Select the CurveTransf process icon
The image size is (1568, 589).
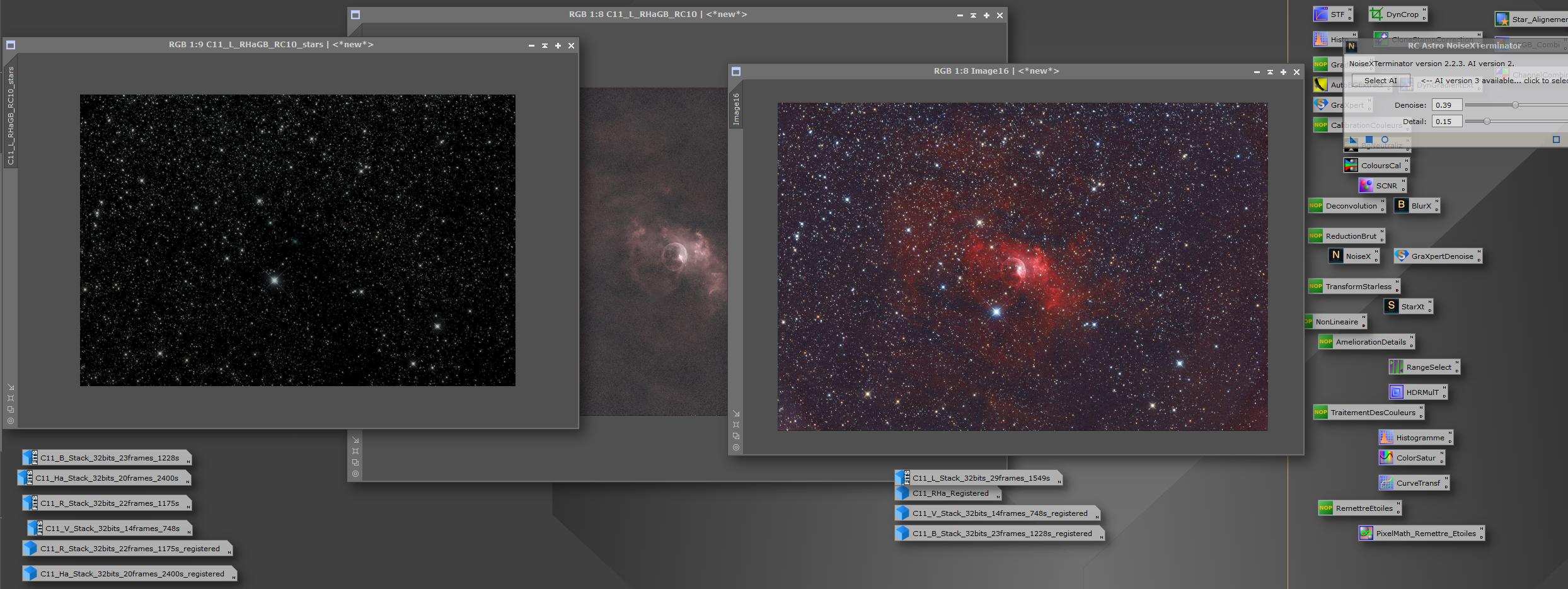click(x=1414, y=483)
